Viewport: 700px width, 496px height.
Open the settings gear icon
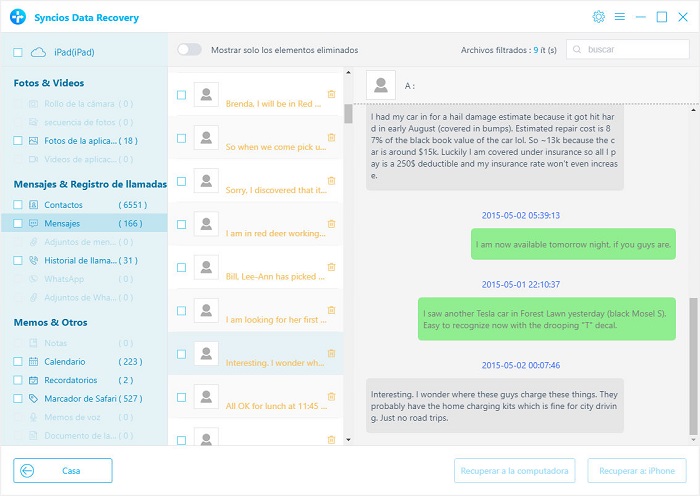[598, 17]
